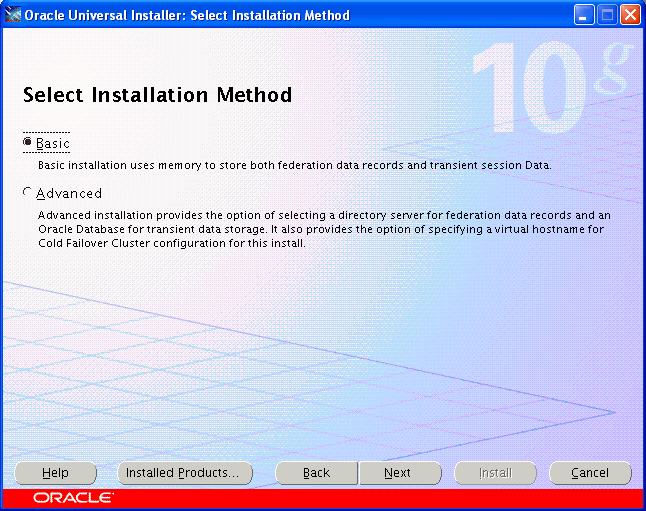
Task: Proceed with the Next button
Action: 400,473
